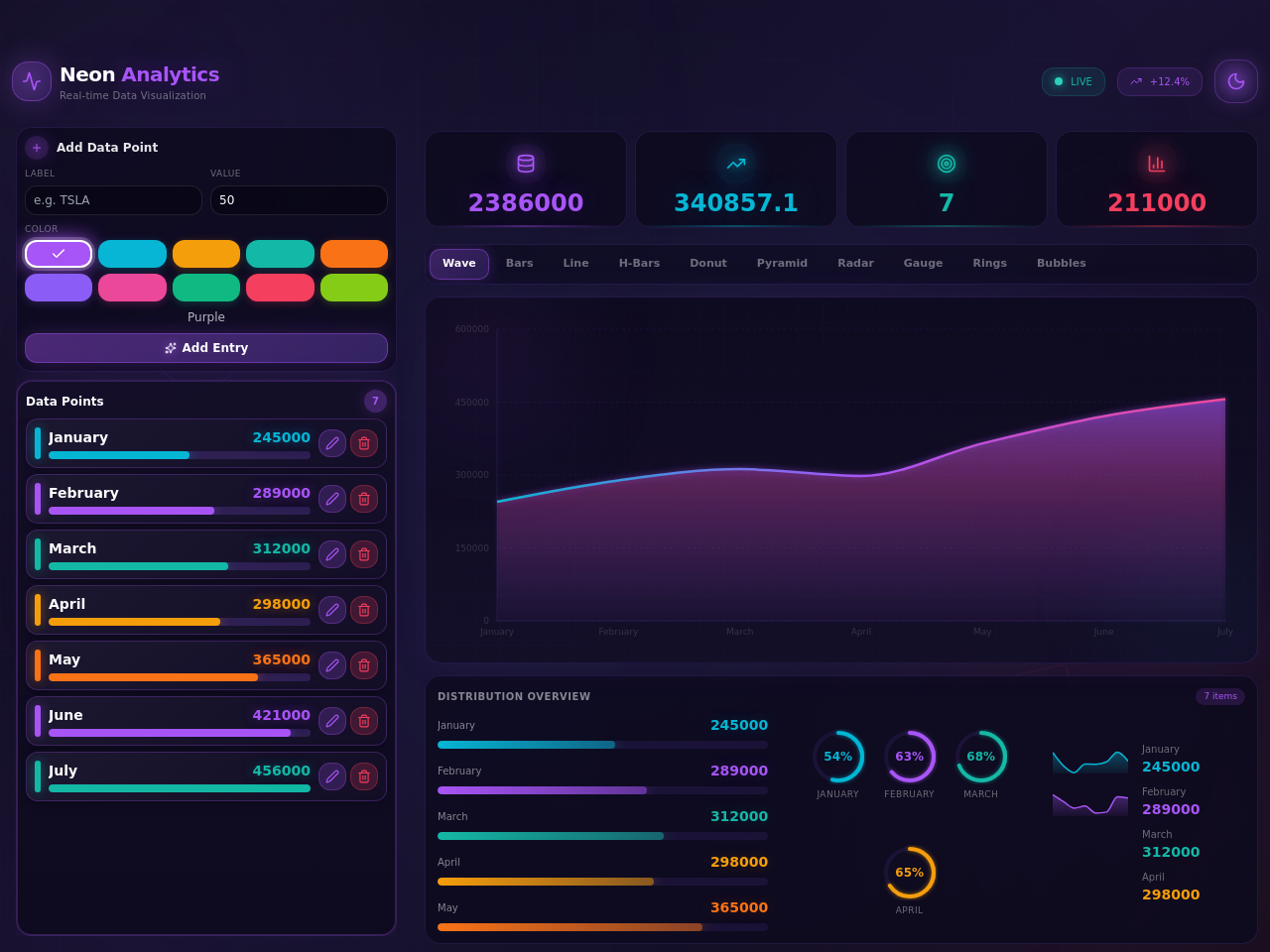This screenshot has width=1270, height=952.
Task: Select the purple color swatch with checkmark
Action: (x=59, y=254)
